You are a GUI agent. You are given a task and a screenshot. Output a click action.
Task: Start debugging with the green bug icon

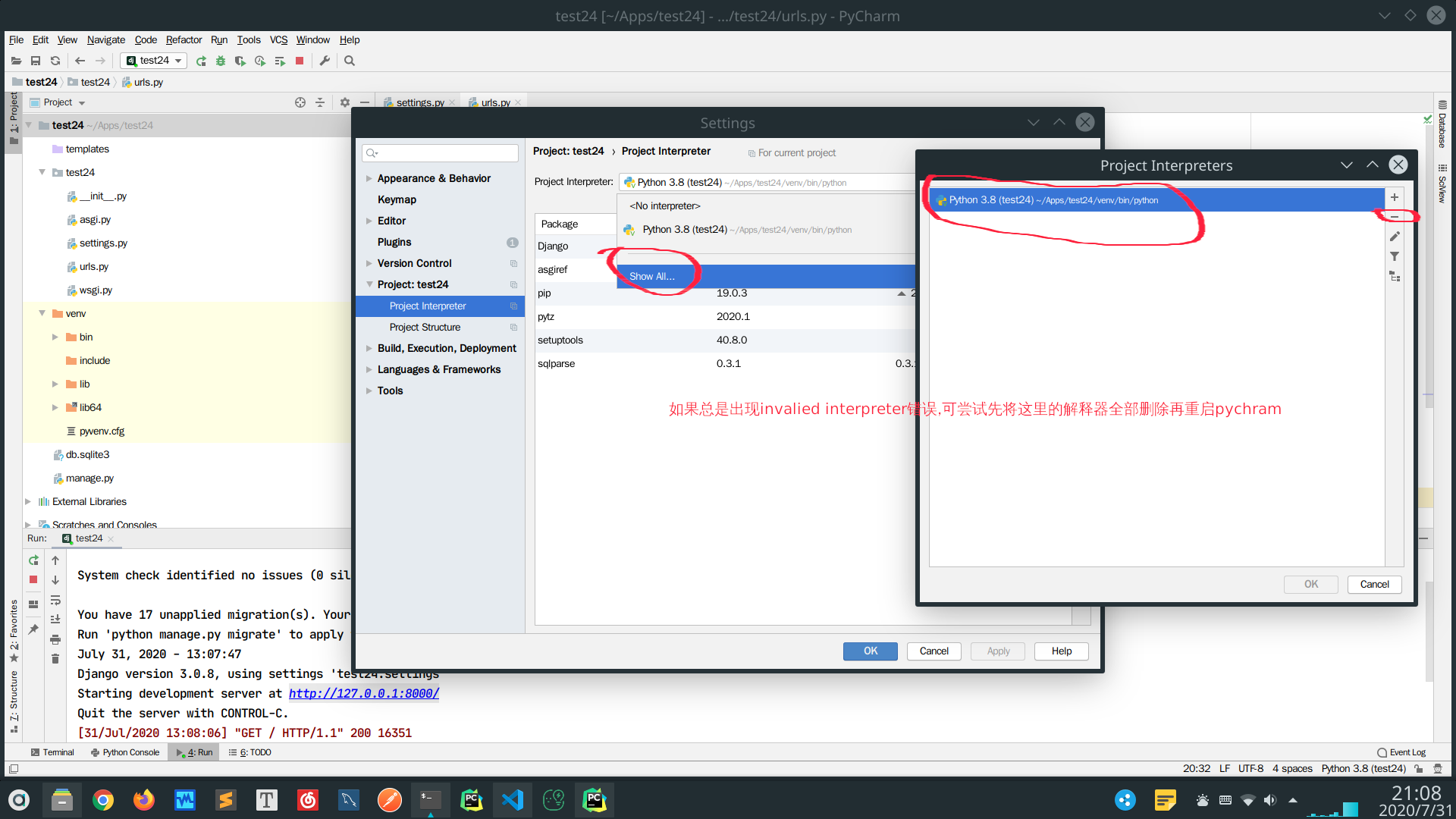point(221,61)
